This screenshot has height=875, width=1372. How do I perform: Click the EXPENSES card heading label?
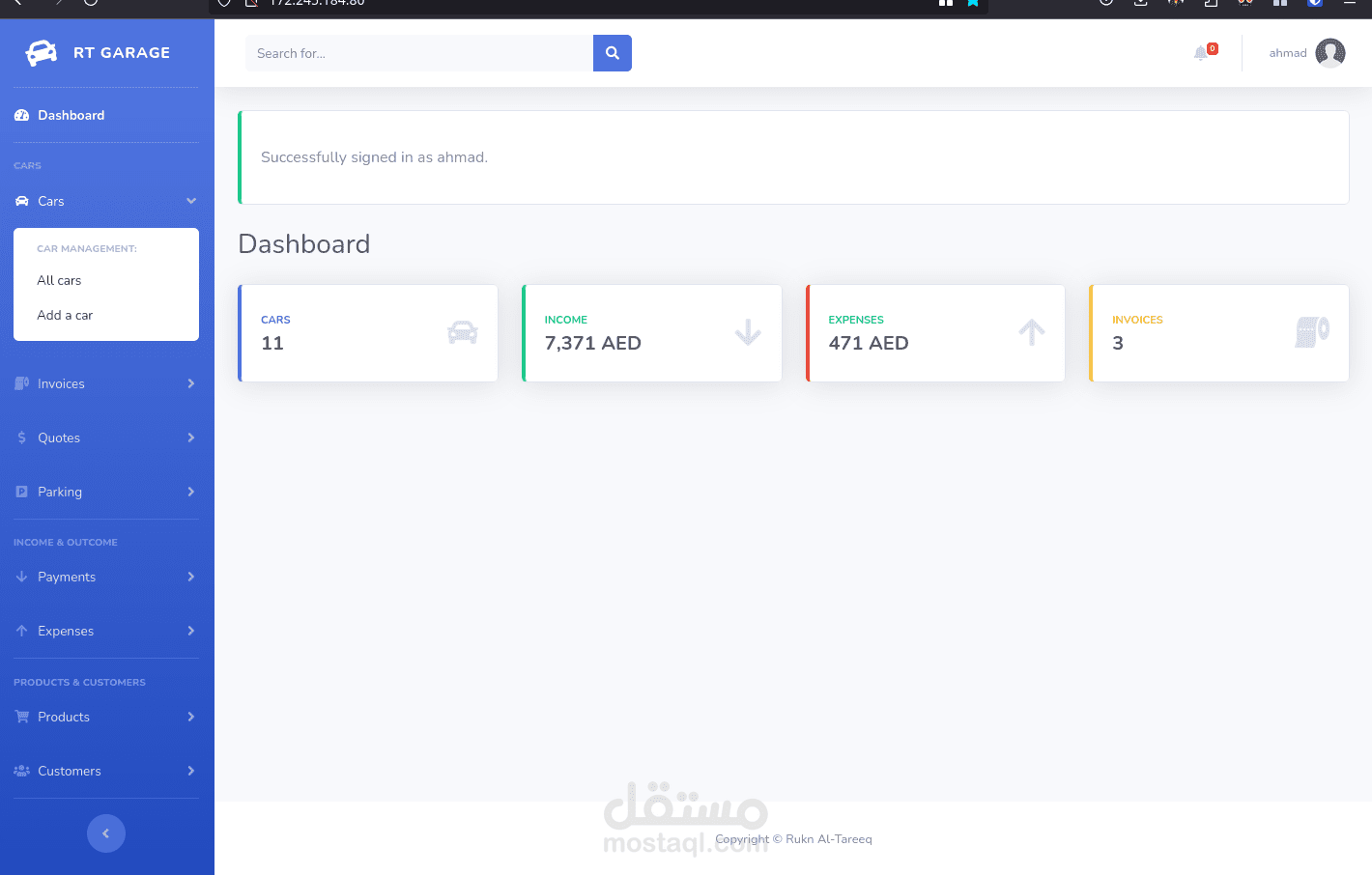[856, 320]
